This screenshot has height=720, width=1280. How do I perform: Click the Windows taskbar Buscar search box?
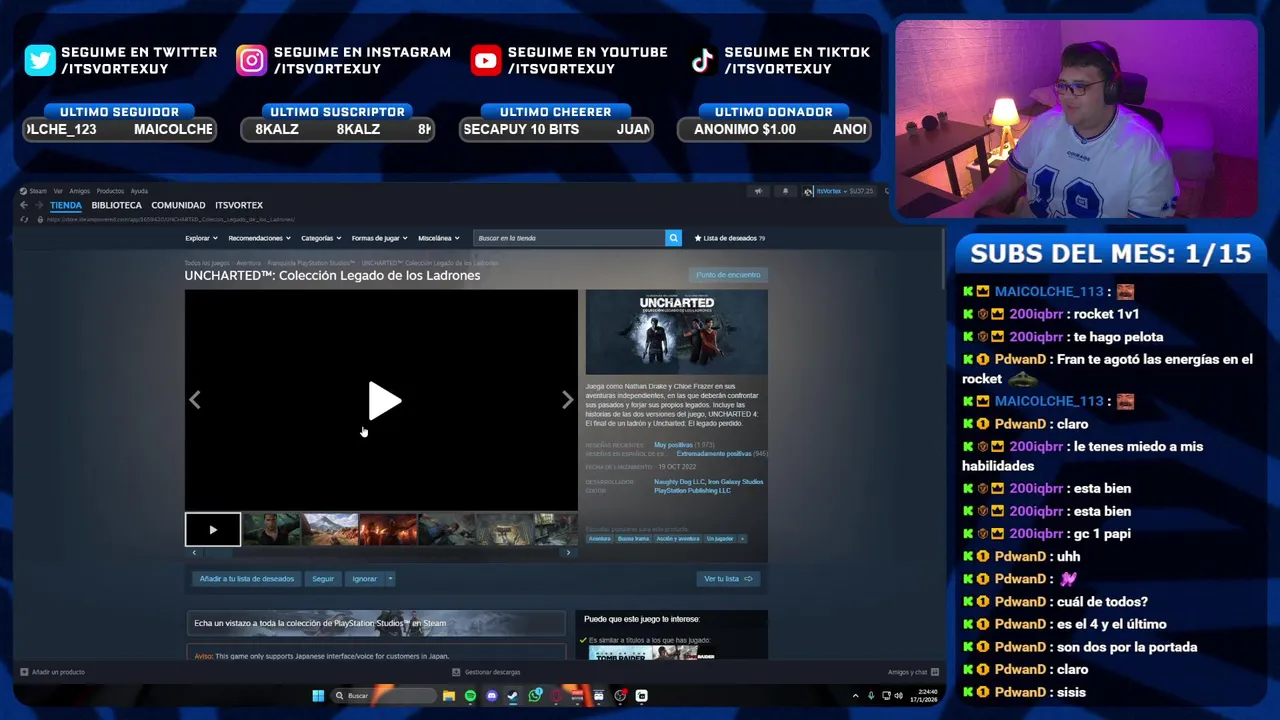[x=385, y=696]
